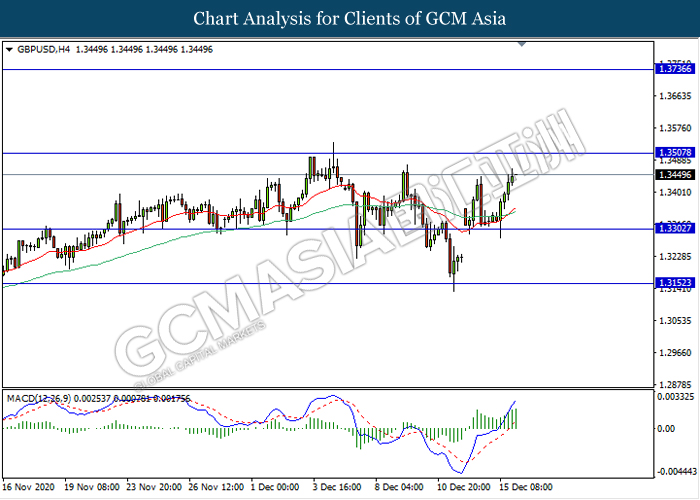Click the 1.29660 price axis value
700x500 pixels.
point(675,353)
